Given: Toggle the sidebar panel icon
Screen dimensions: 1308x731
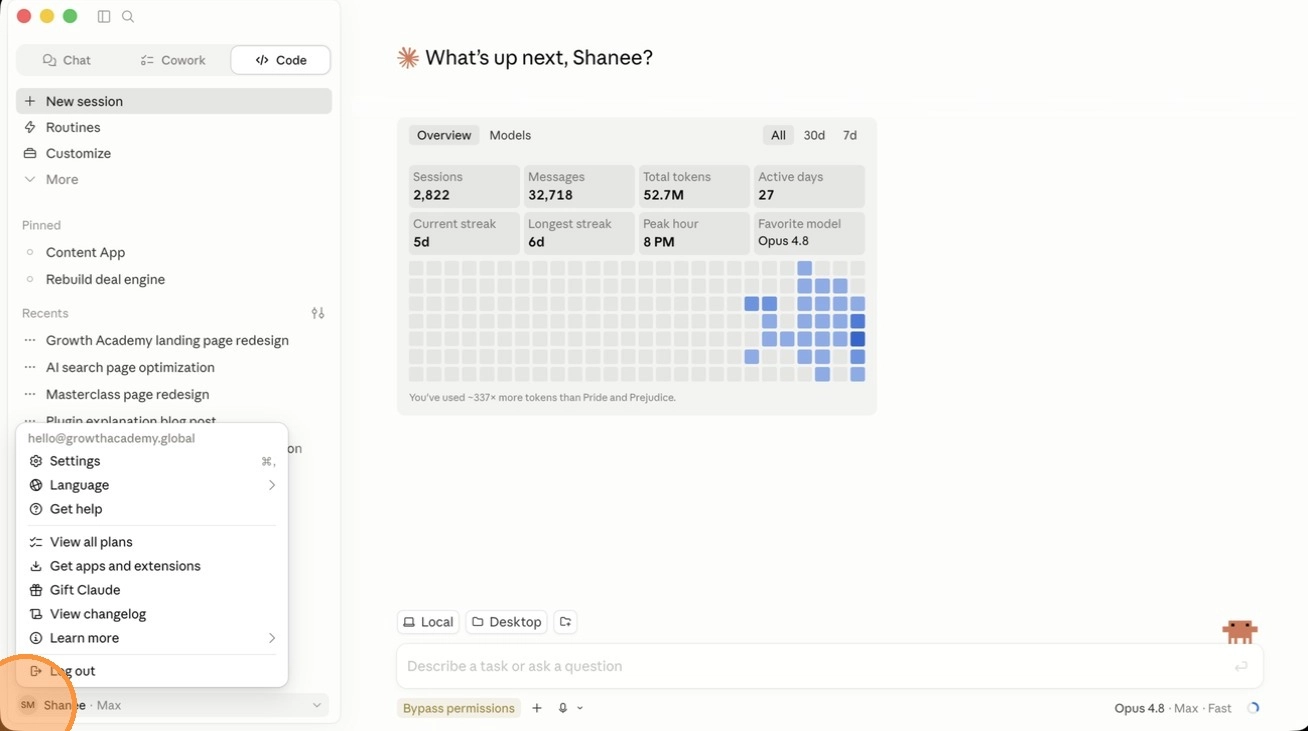Looking at the screenshot, I should pyautogui.click(x=104, y=17).
